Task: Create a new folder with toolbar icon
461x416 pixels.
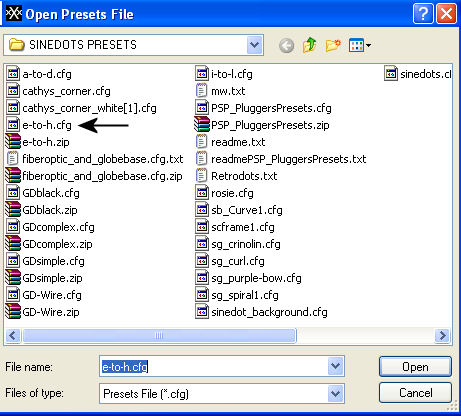Action: point(333,45)
